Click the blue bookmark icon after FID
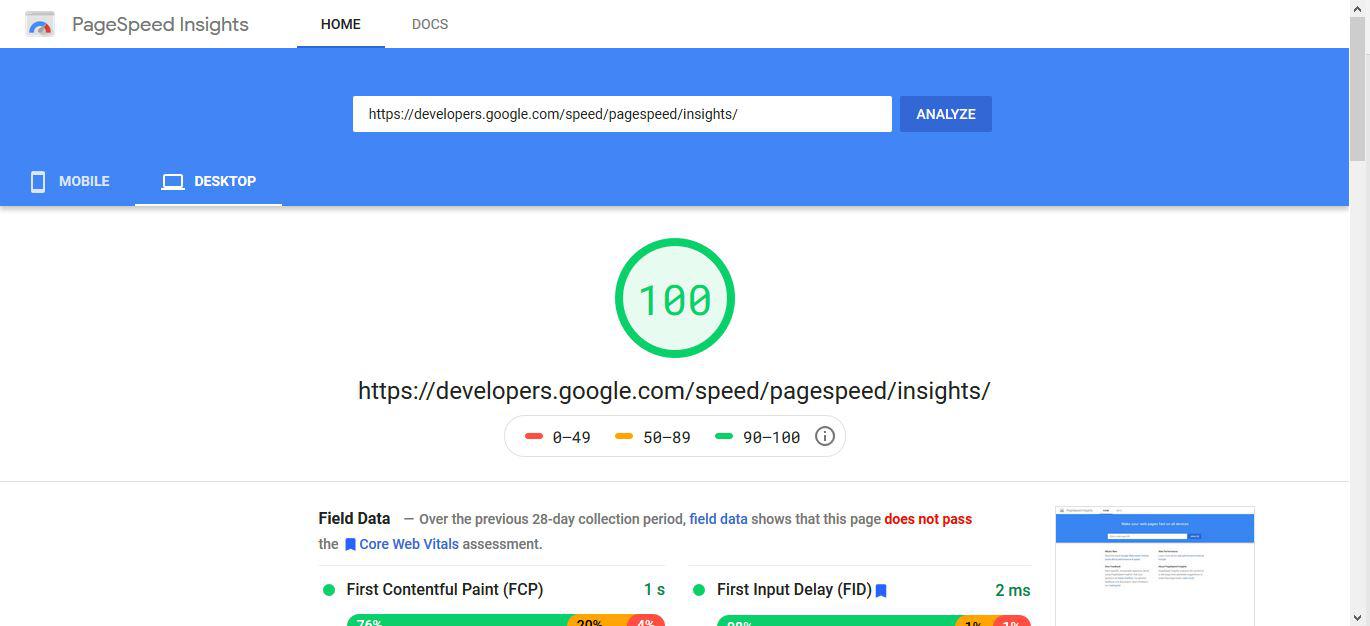 tap(881, 591)
